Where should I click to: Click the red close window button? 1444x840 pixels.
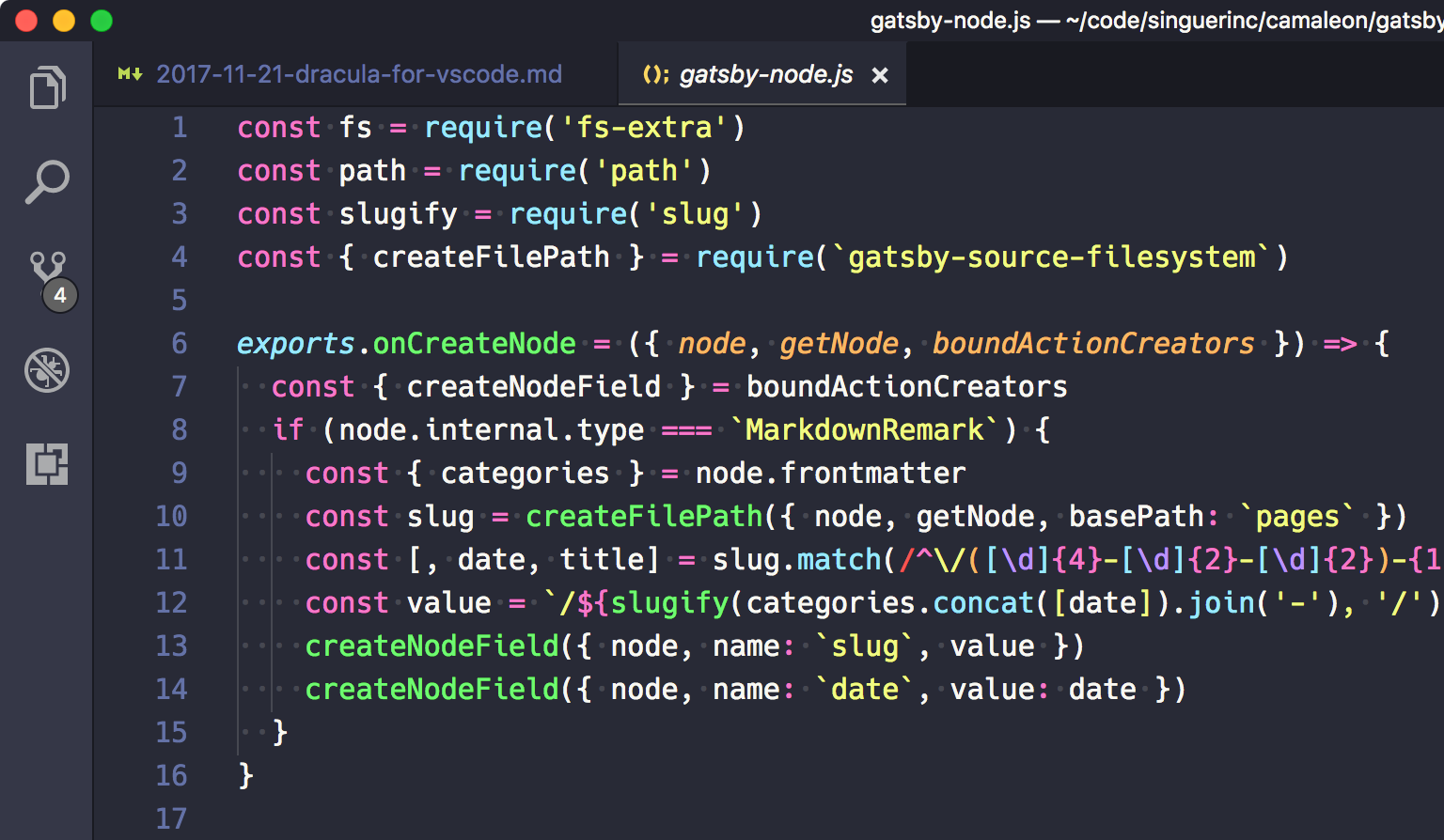coord(26,21)
